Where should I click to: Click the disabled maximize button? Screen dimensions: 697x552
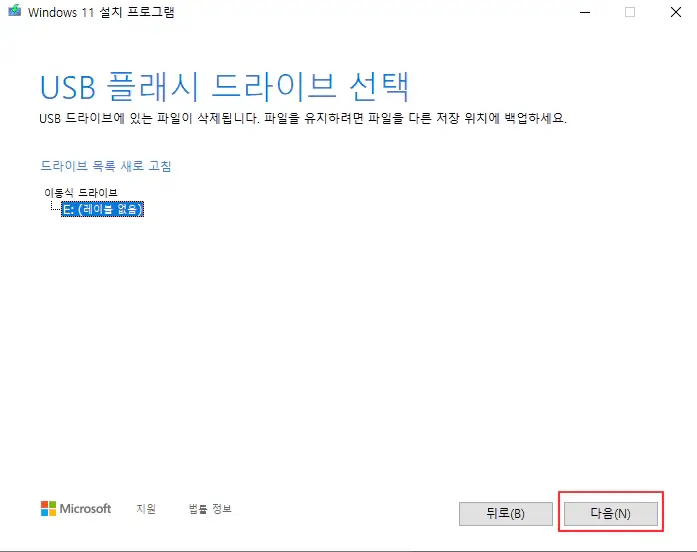click(x=630, y=12)
